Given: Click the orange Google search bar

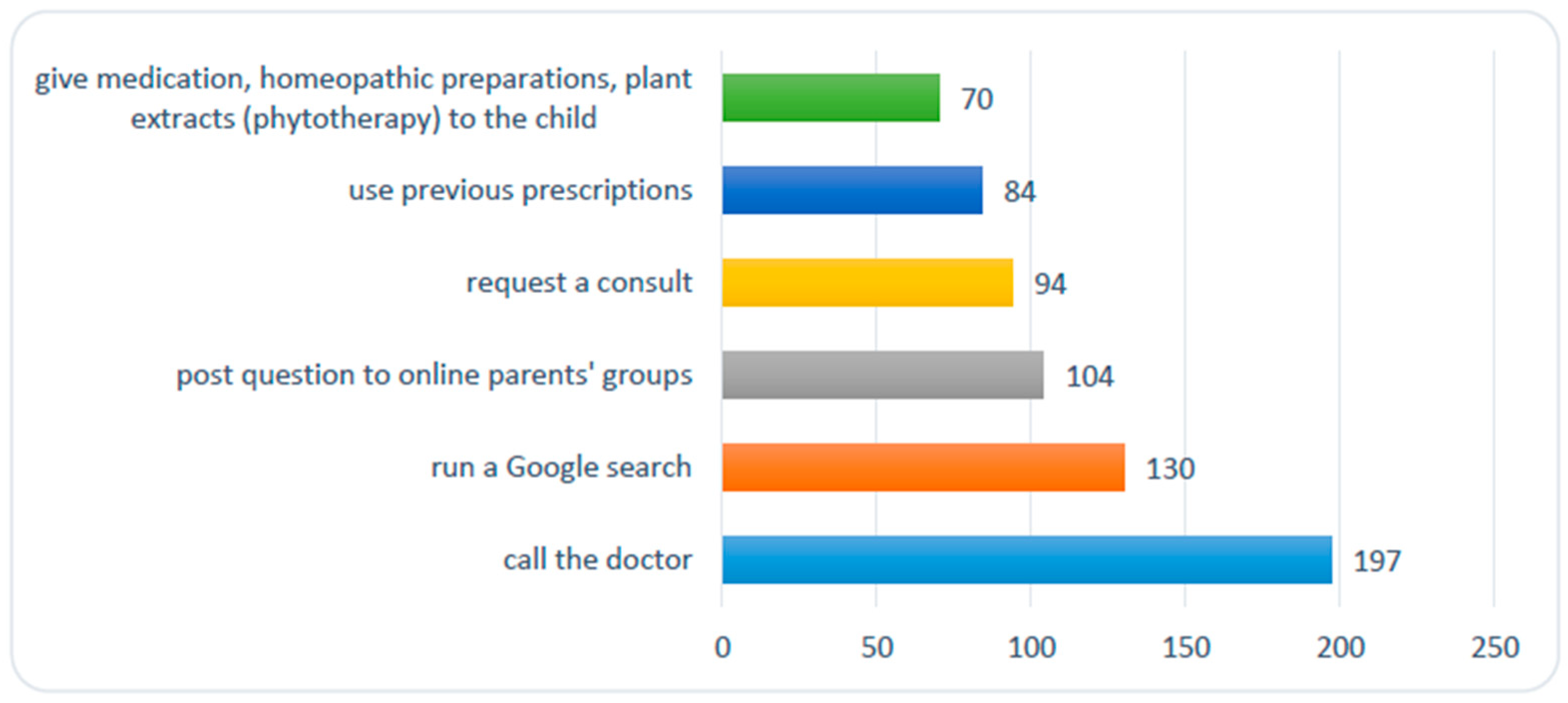Looking at the screenshot, I should pos(923,468).
